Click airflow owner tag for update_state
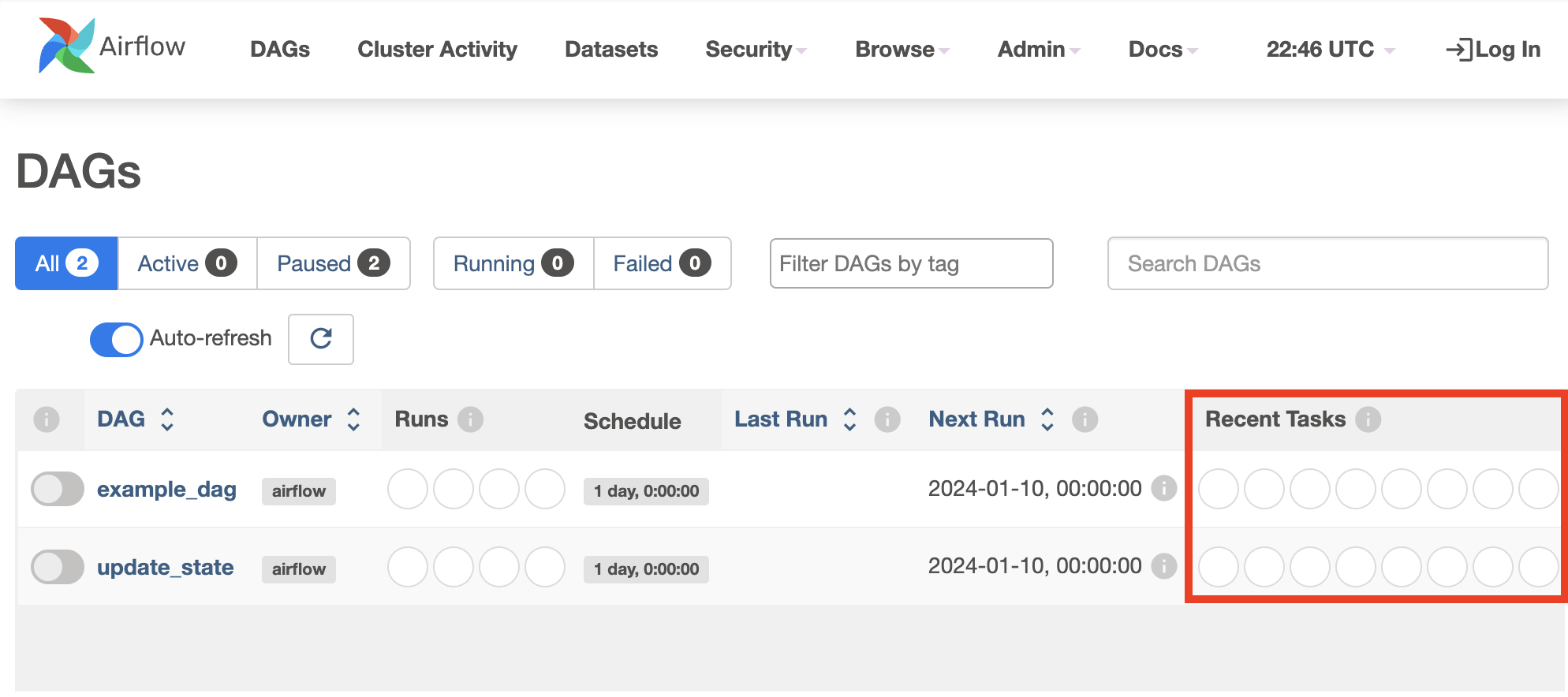1568x697 pixels. pyautogui.click(x=299, y=569)
